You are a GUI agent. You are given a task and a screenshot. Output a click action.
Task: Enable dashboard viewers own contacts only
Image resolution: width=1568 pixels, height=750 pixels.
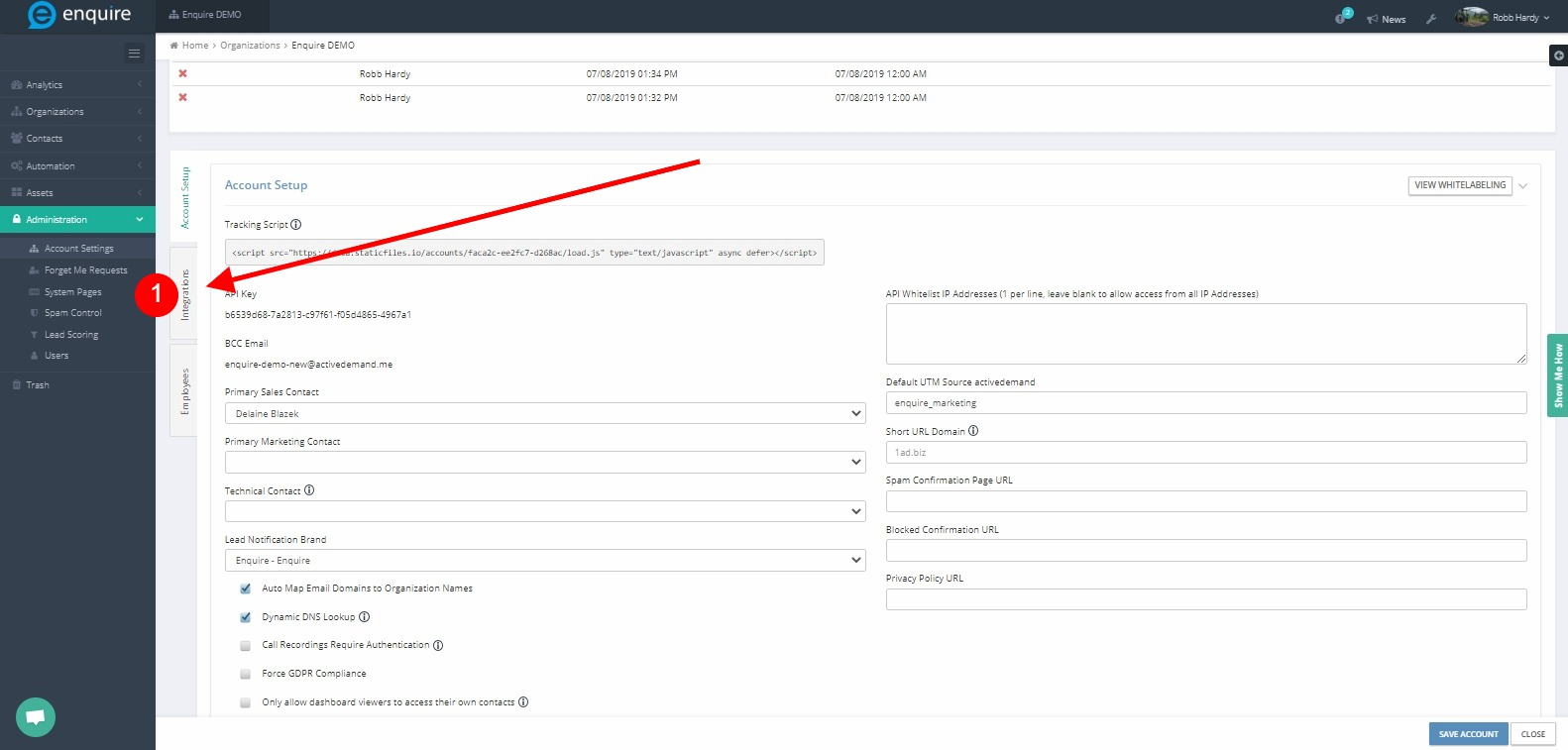246,702
